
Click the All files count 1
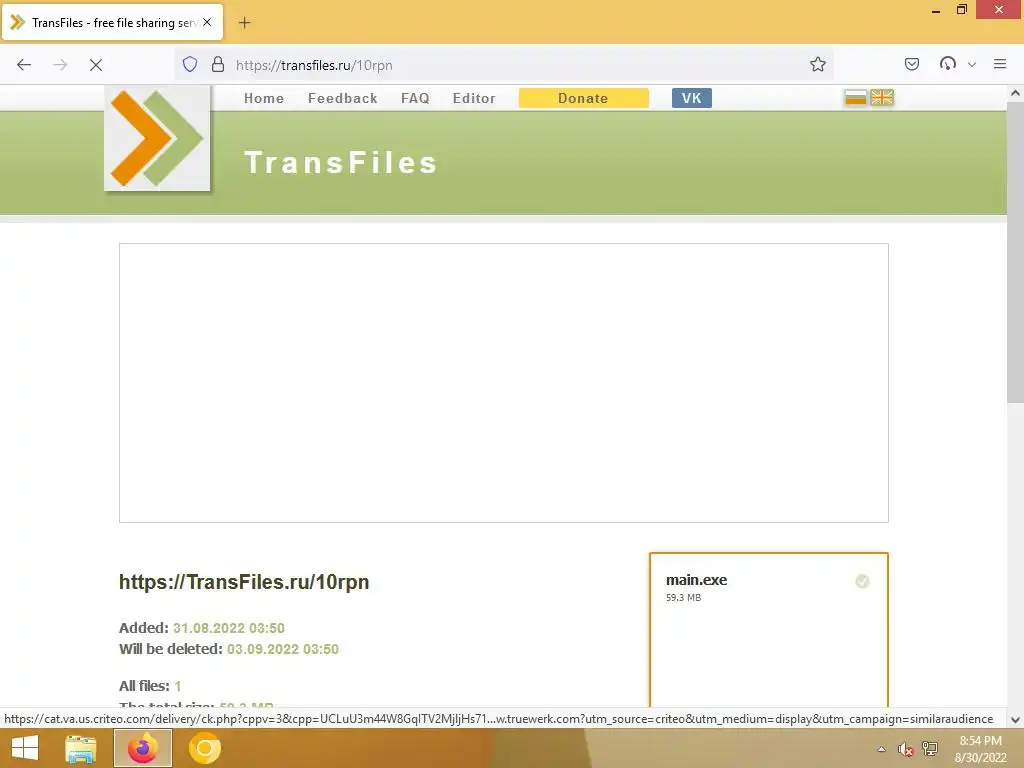[177, 686]
